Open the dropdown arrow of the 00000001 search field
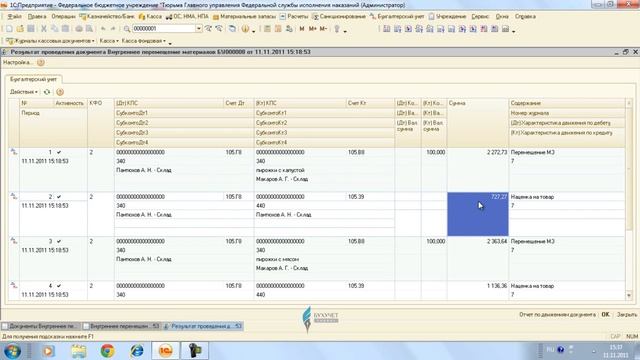 click(199, 29)
